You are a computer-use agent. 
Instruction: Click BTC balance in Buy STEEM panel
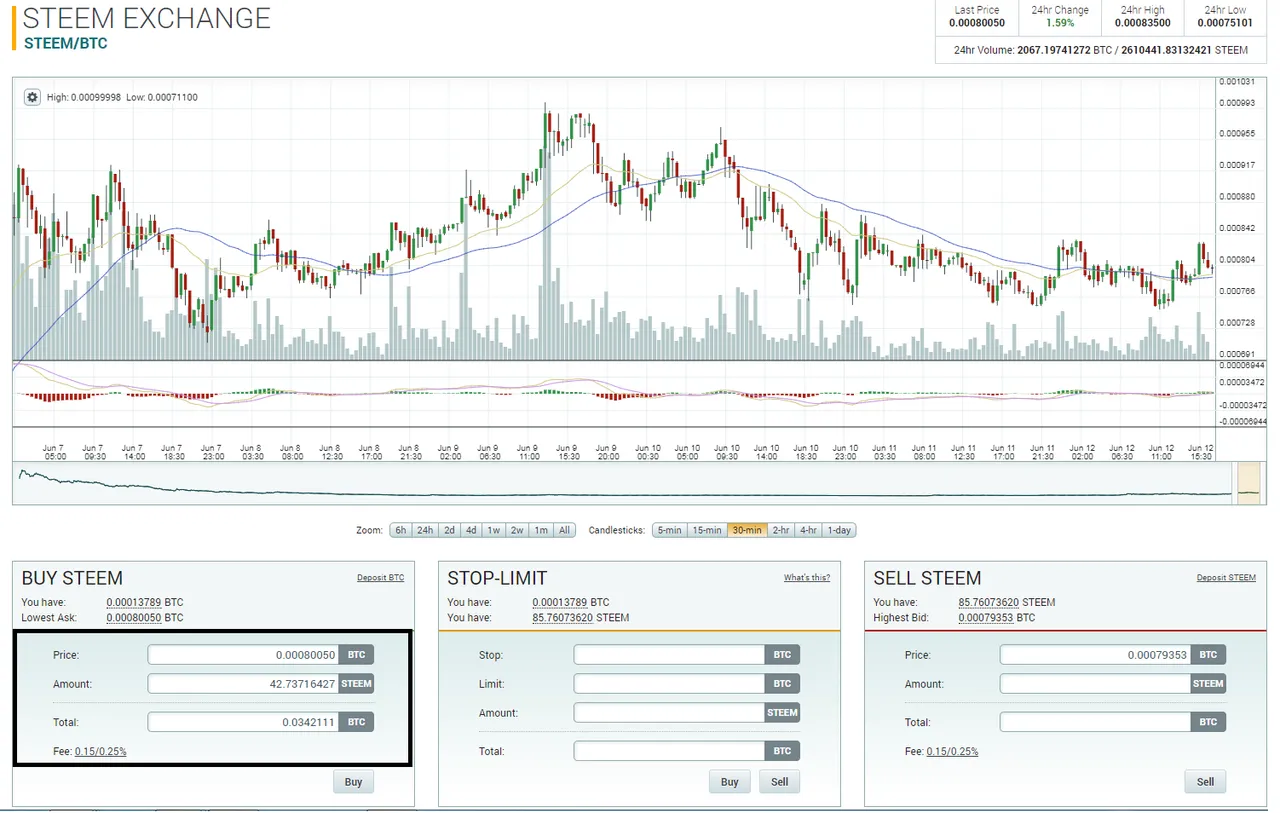point(134,602)
